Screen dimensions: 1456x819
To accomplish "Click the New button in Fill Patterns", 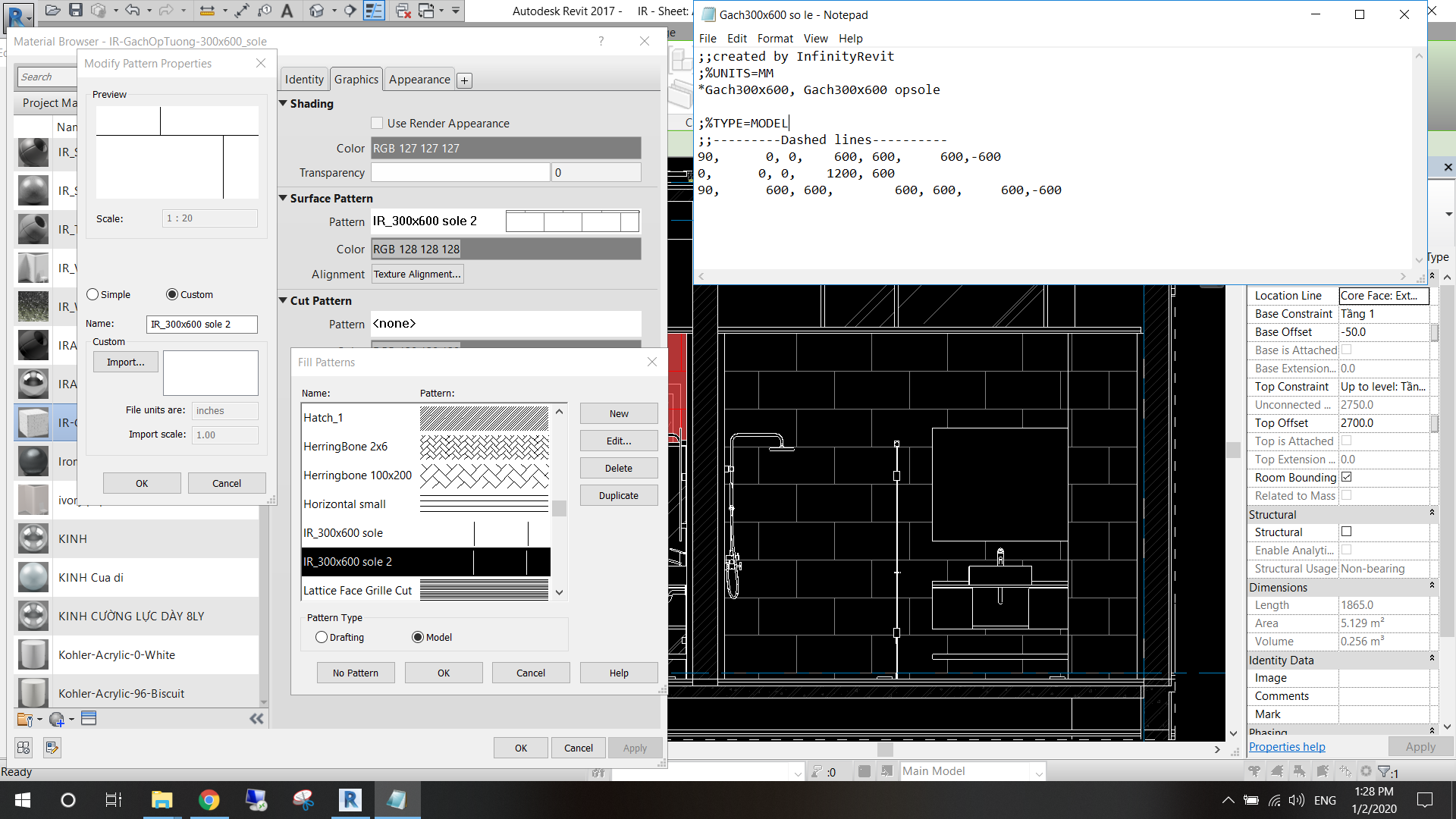I will (619, 414).
